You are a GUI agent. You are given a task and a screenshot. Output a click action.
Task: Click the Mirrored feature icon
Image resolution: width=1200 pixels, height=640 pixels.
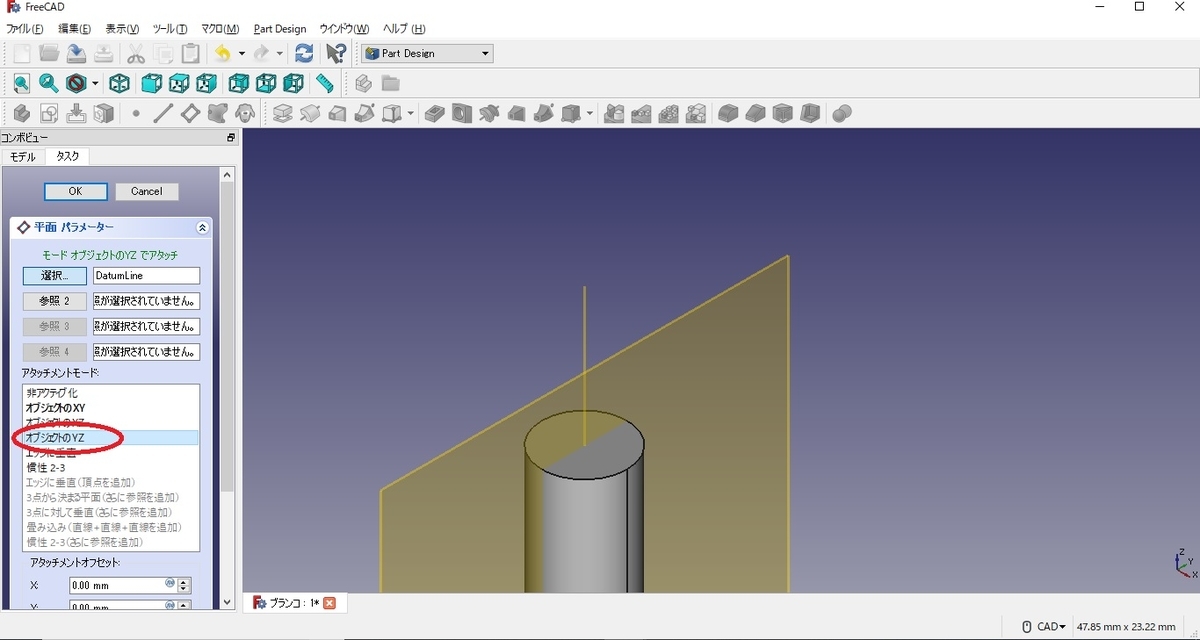click(614, 113)
